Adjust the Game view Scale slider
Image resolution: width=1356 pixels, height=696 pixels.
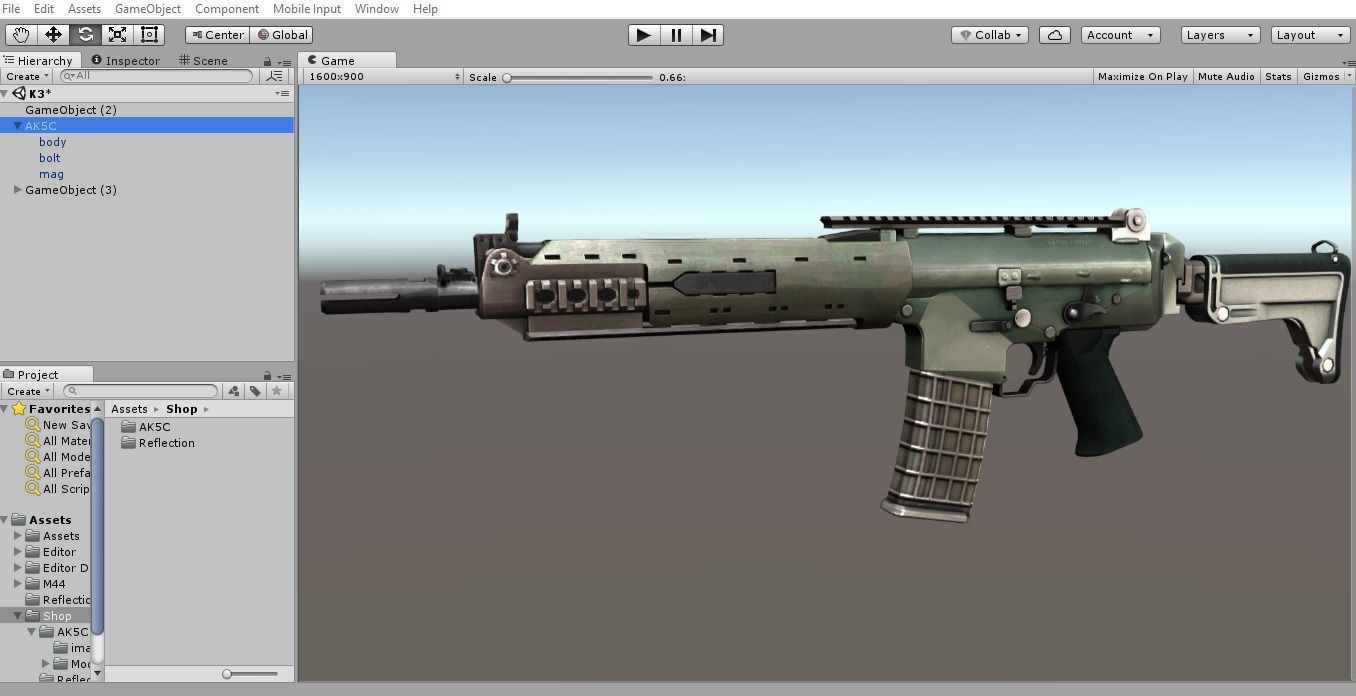[579, 77]
